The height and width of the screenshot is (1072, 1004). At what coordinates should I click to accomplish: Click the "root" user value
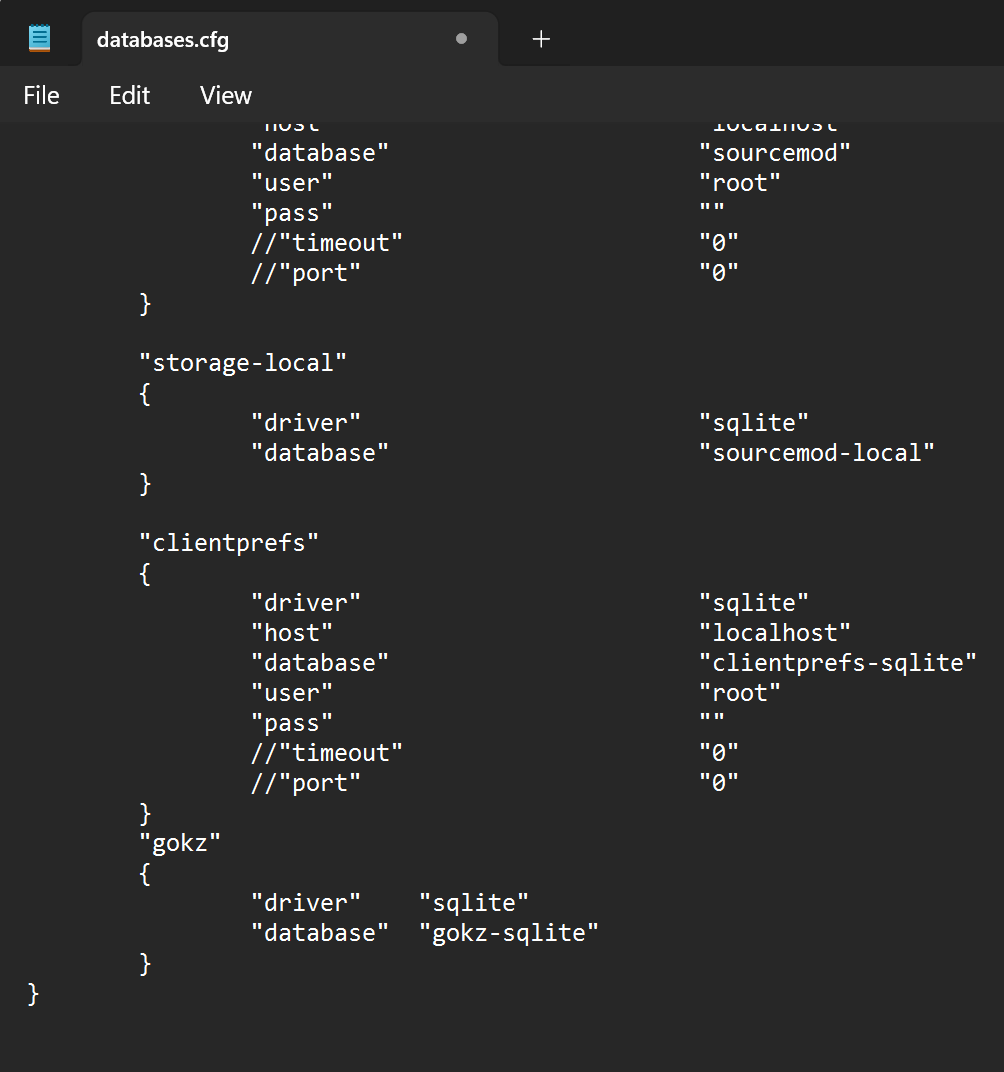(739, 692)
